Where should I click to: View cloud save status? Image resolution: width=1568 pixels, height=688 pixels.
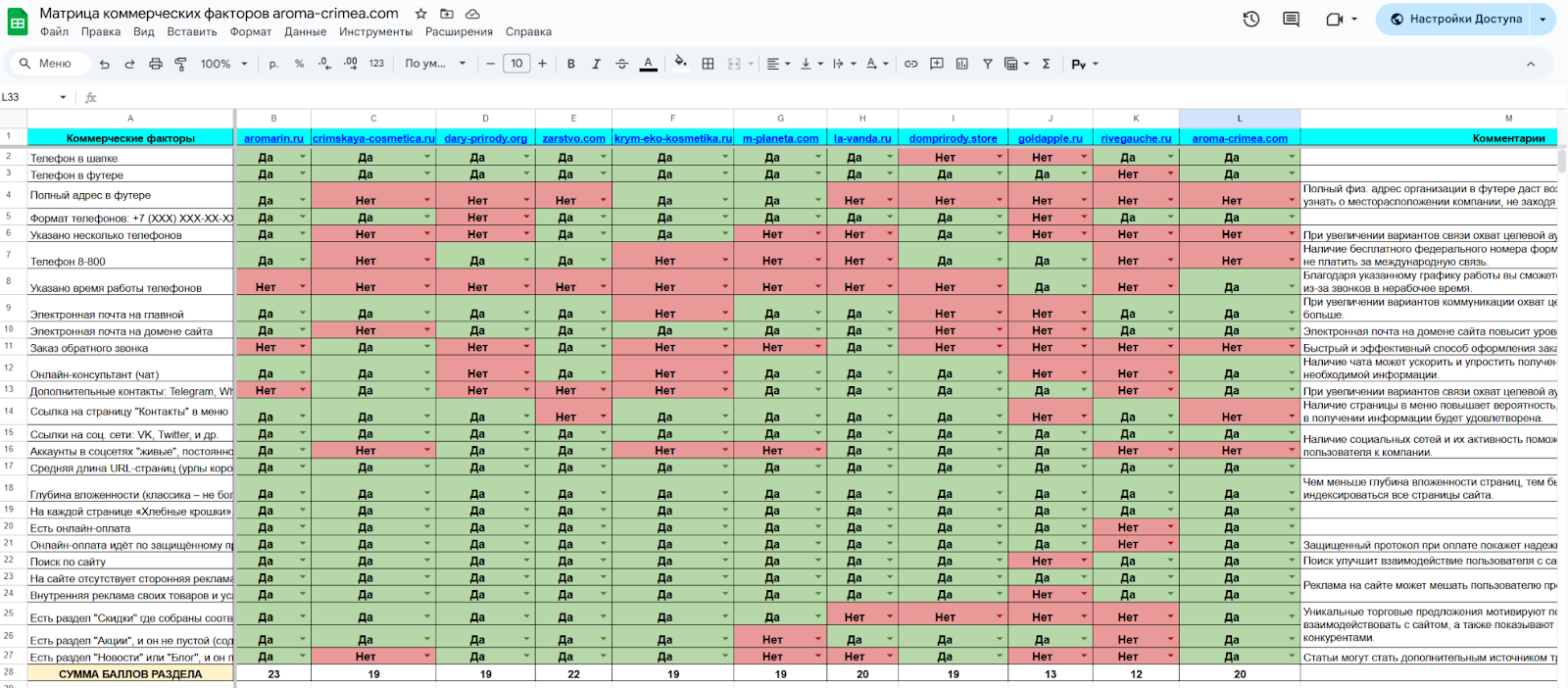tap(472, 14)
